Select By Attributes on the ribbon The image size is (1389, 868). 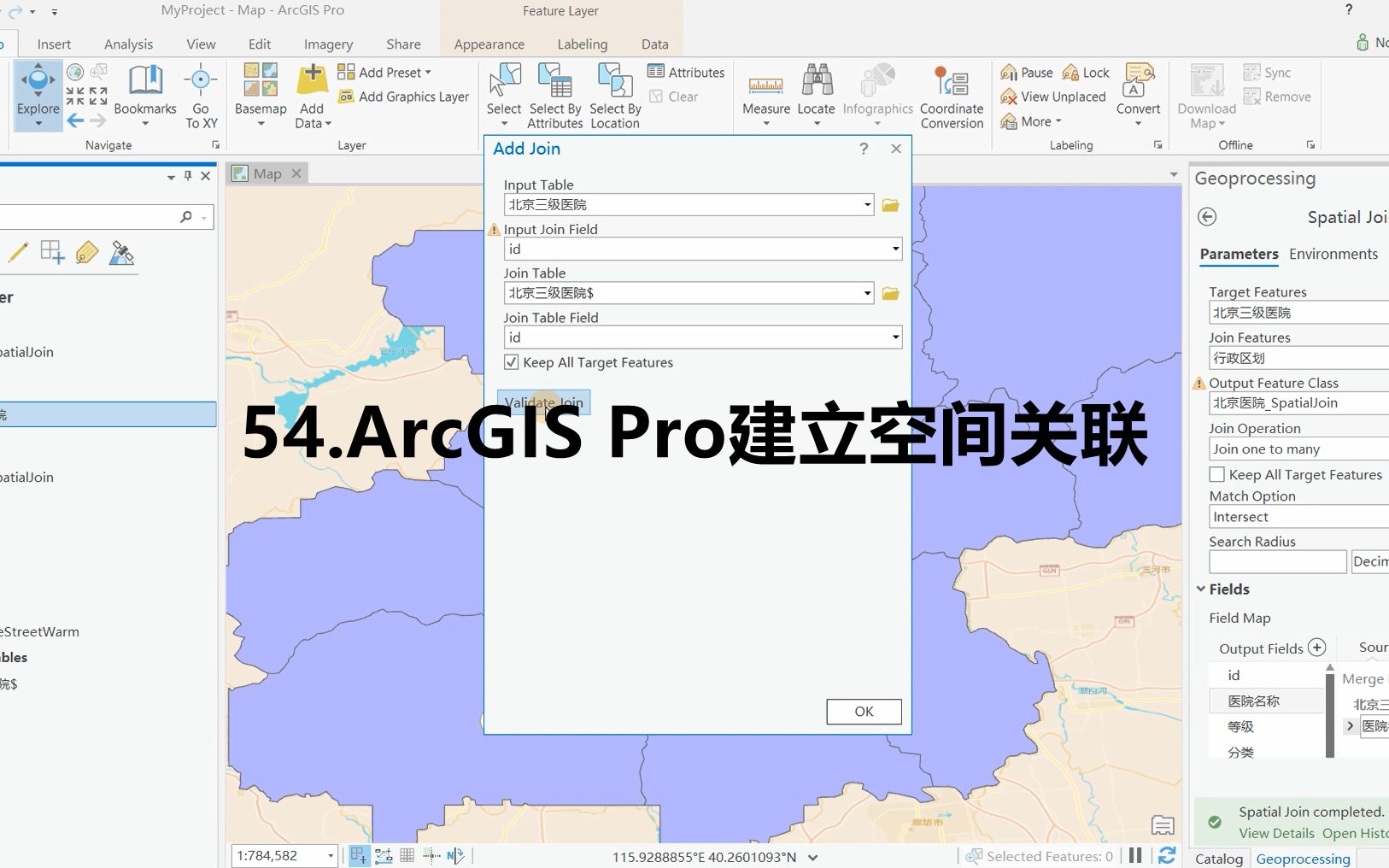554,97
